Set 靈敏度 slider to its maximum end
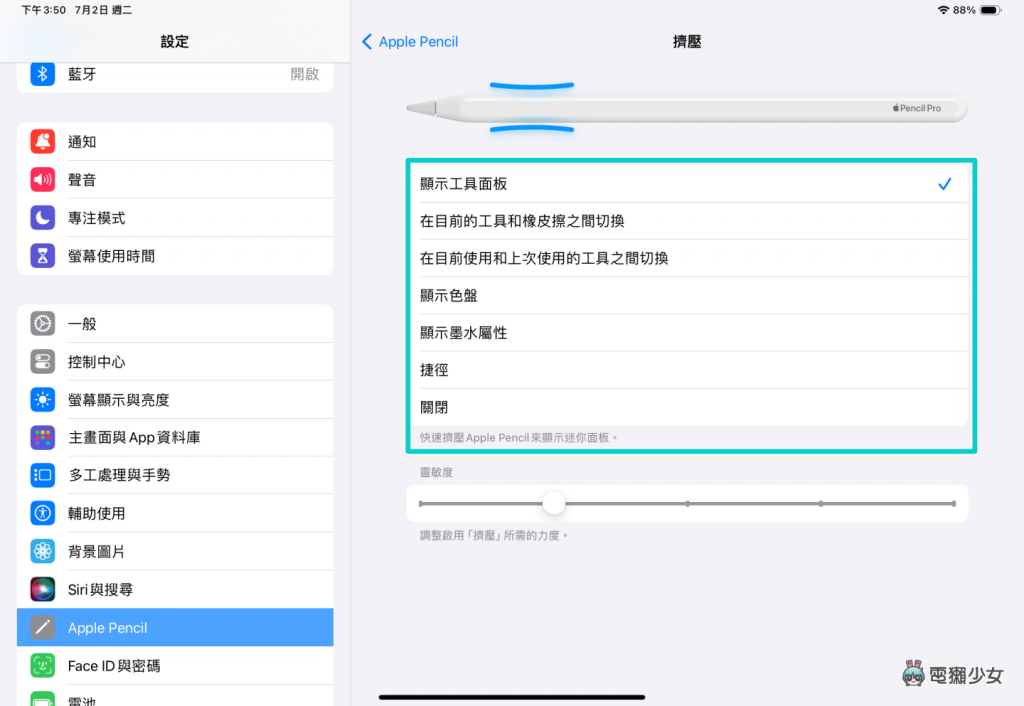Image resolution: width=1024 pixels, height=706 pixels. pos(954,504)
